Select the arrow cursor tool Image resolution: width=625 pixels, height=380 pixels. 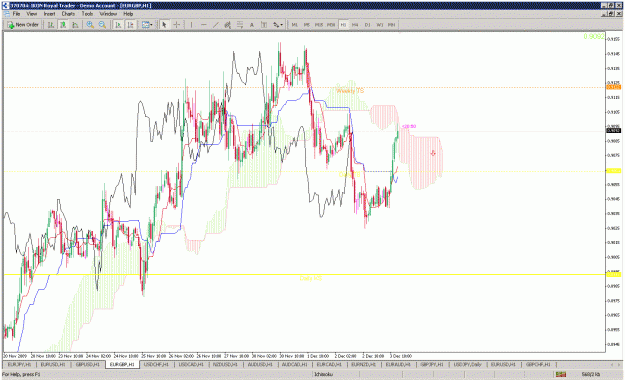(164, 25)
